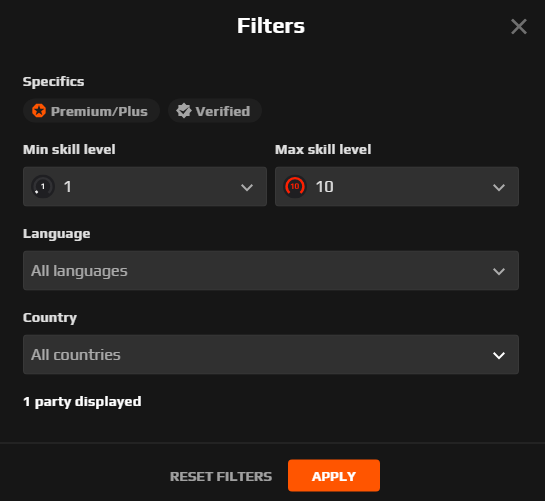The image size is (545, 501).
Task: Click the Verified checkmark badge icon
Action: coord(184,111)
